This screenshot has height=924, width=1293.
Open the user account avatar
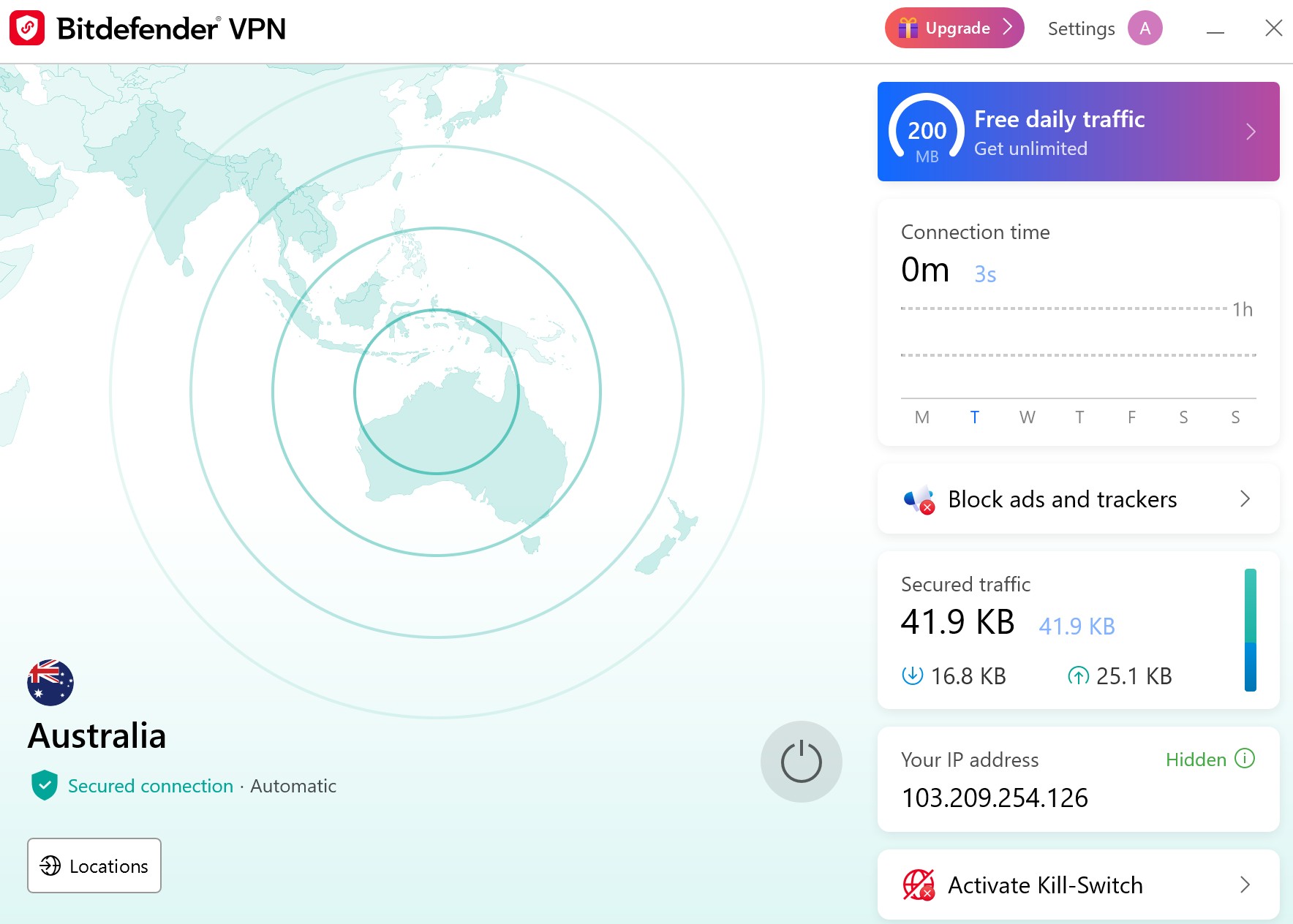coord(1145,29)
